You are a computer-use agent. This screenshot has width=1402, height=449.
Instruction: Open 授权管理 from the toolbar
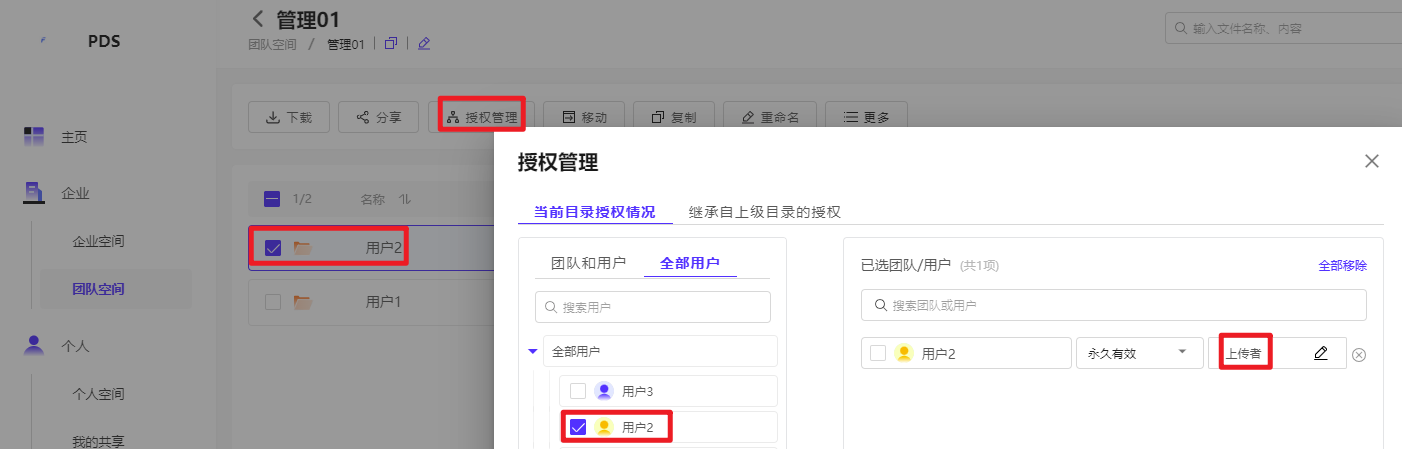coord(482,117)
